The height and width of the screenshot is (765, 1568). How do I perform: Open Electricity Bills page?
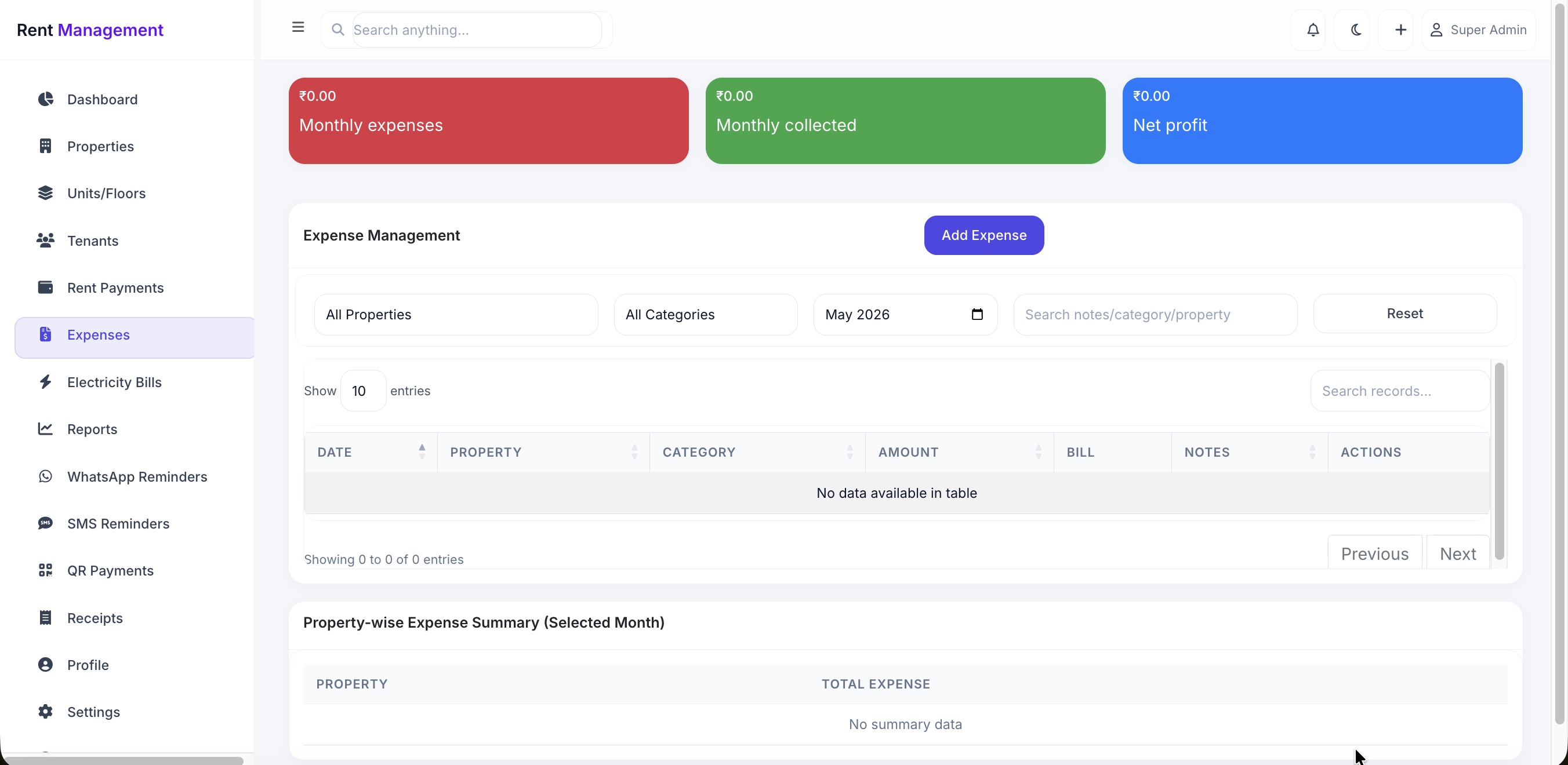pyautogui.click(x=134, y=382)
